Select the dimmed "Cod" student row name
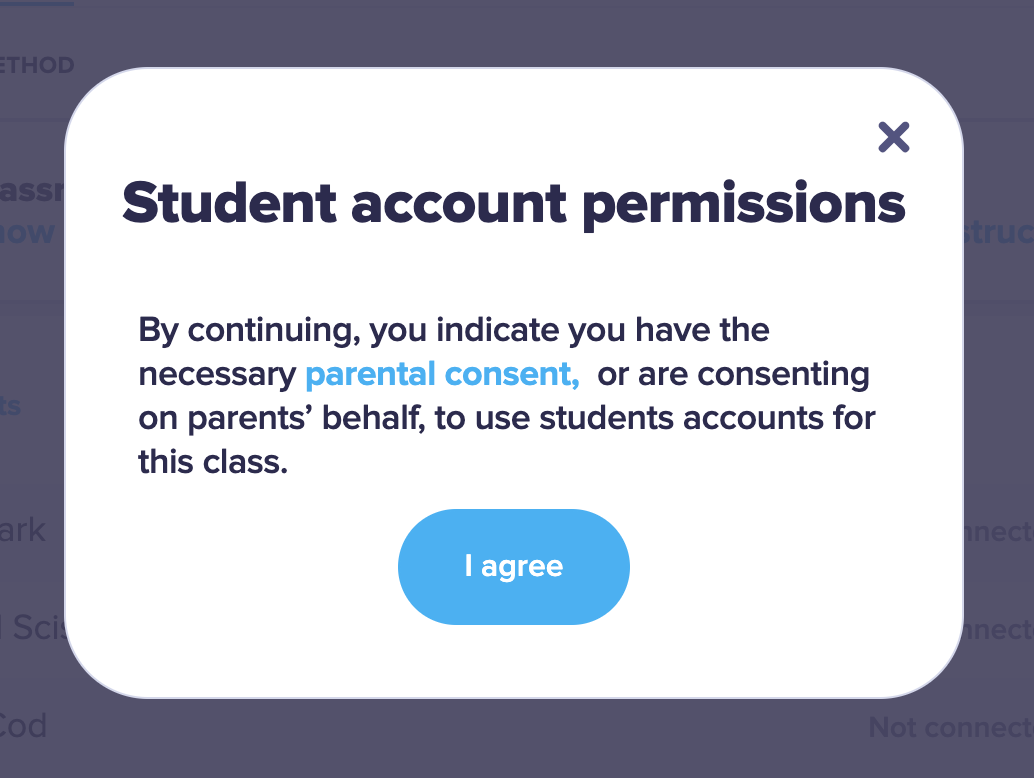 (24, 725)
